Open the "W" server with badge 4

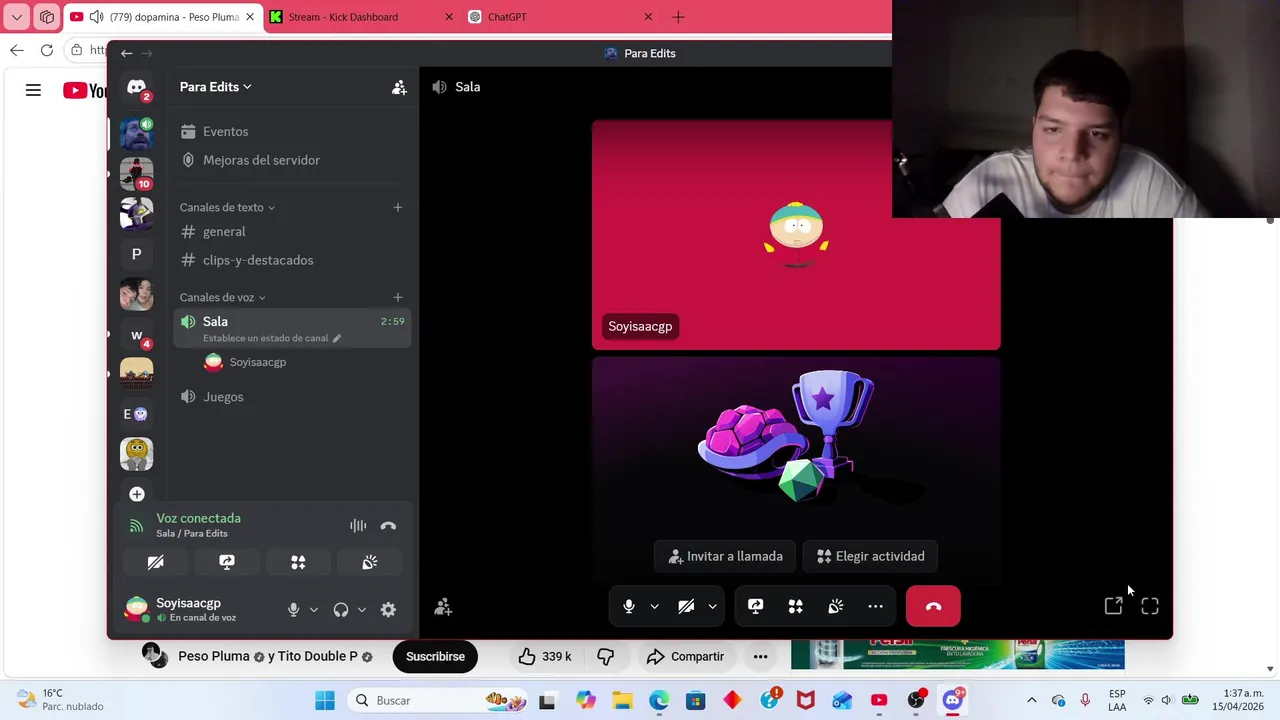click(x=137, y=335)
